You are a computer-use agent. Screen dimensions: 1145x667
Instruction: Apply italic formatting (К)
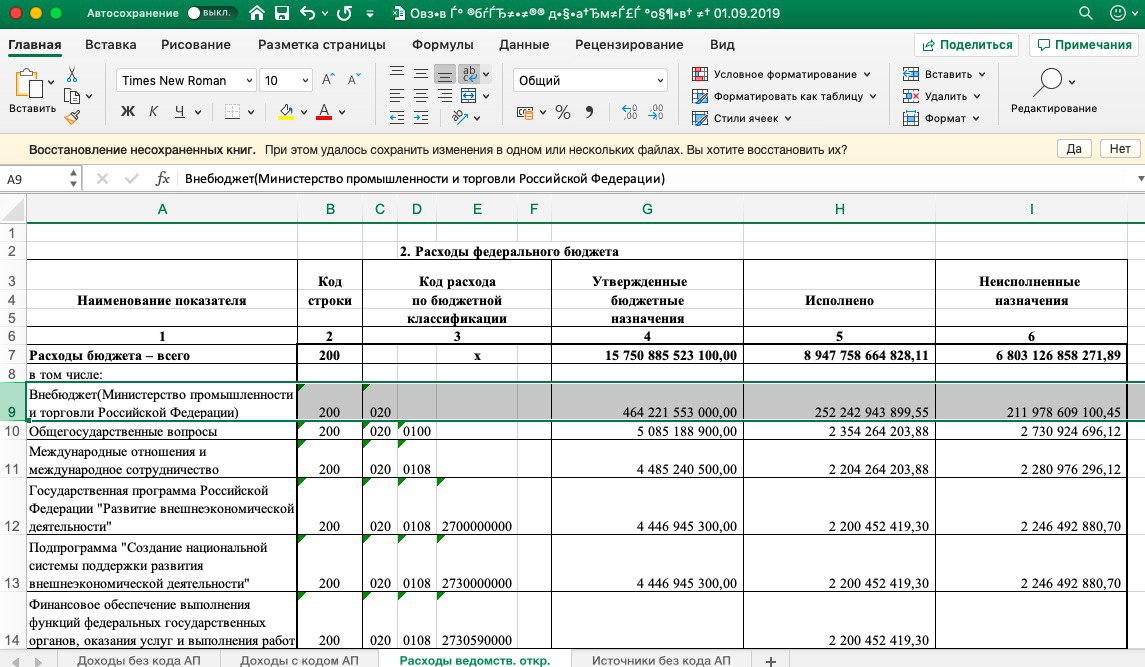point(153,112)
